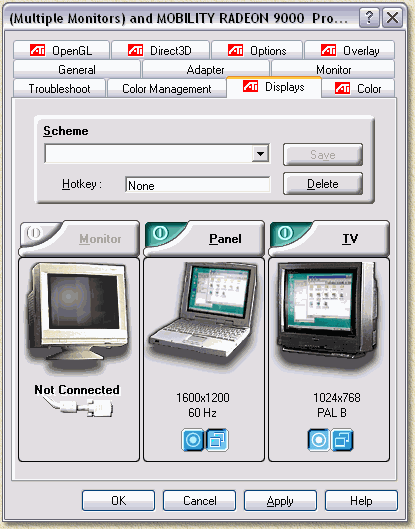Click the context help question mark

coord(369,17)
